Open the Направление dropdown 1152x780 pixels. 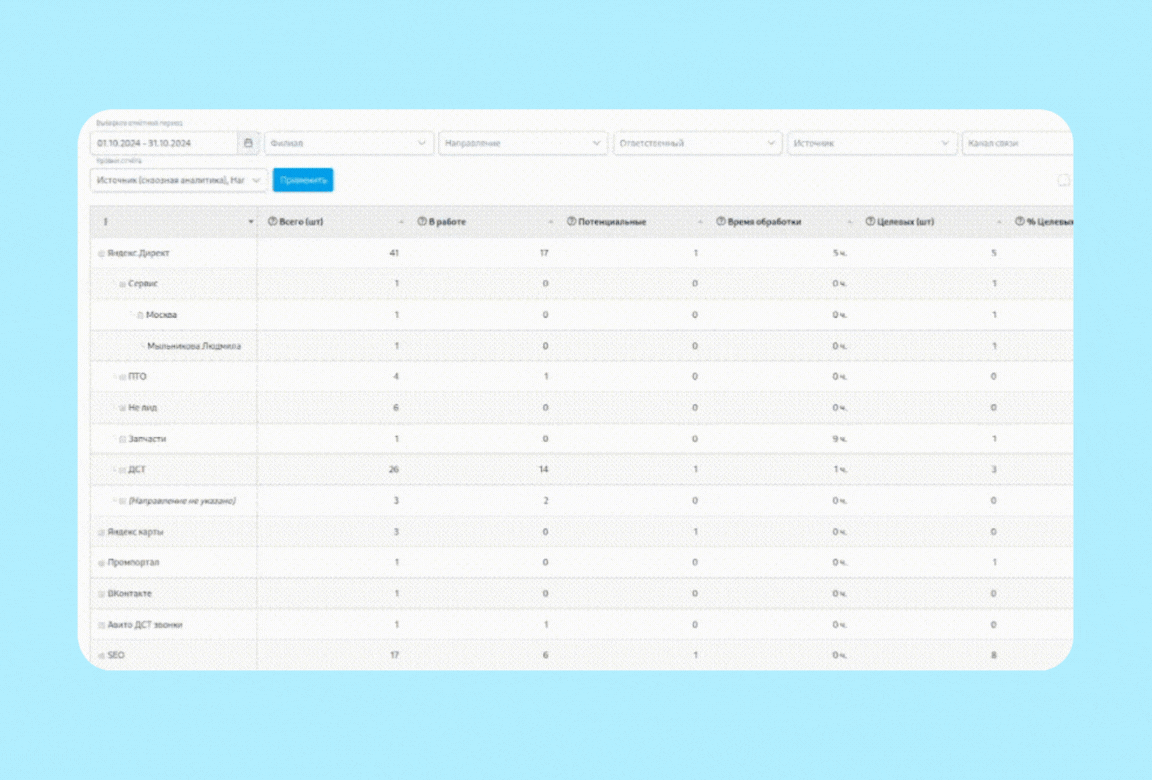(522, 143)
